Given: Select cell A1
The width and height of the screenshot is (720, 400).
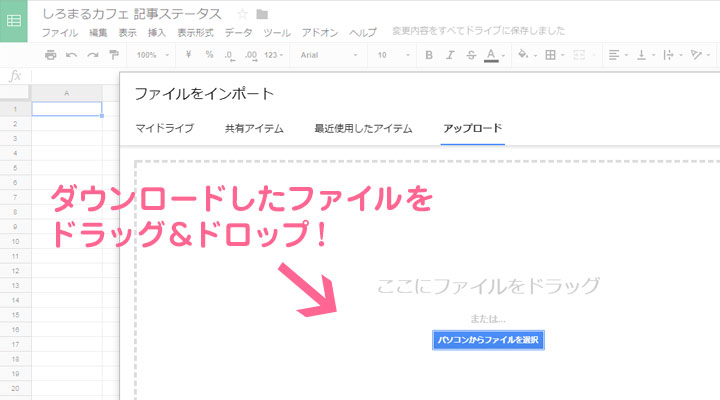Looking at the screenshot, I should pyautogui.click(x=67, y=109).
